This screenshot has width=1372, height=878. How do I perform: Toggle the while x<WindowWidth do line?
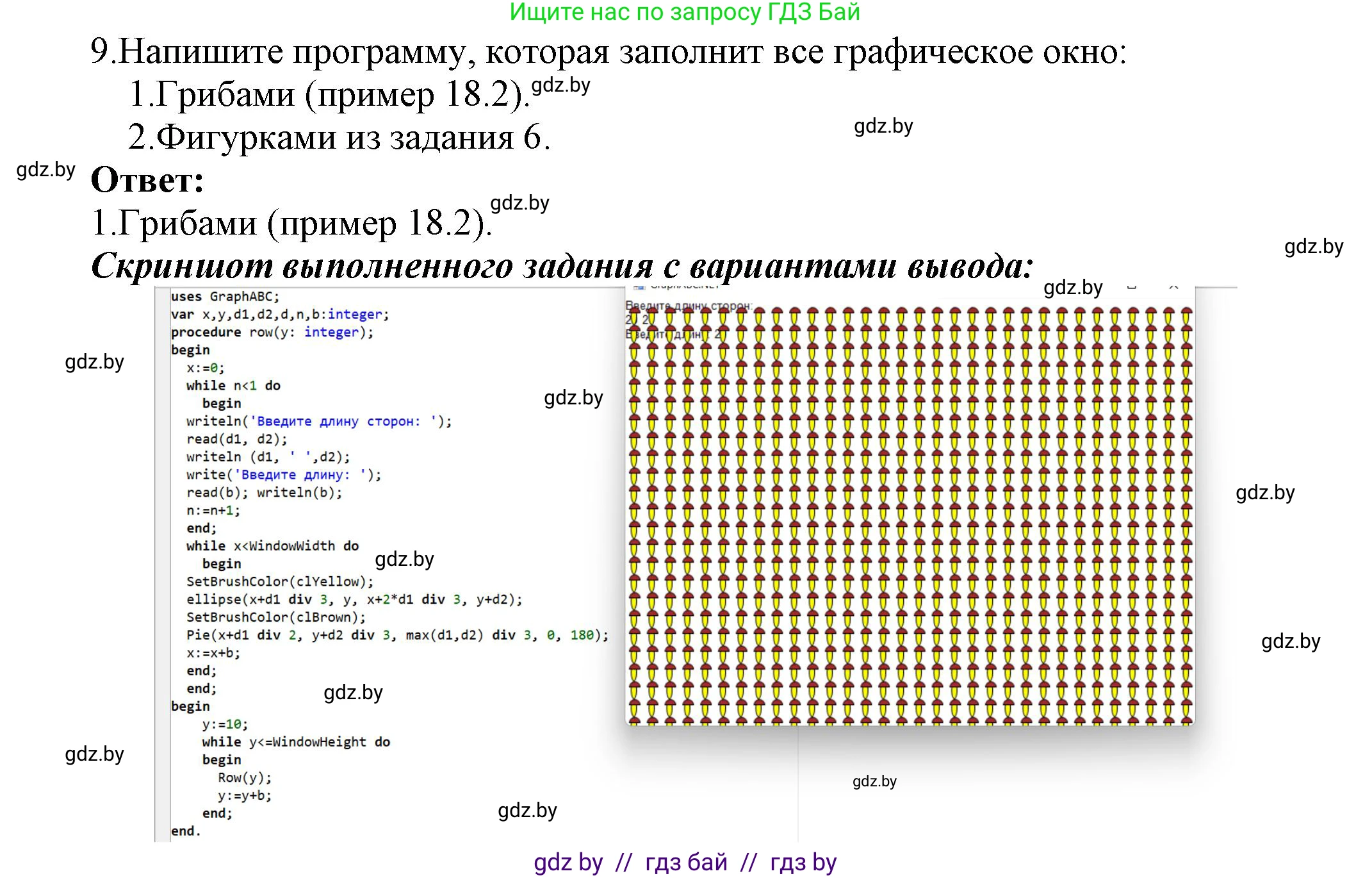point(272,545)
